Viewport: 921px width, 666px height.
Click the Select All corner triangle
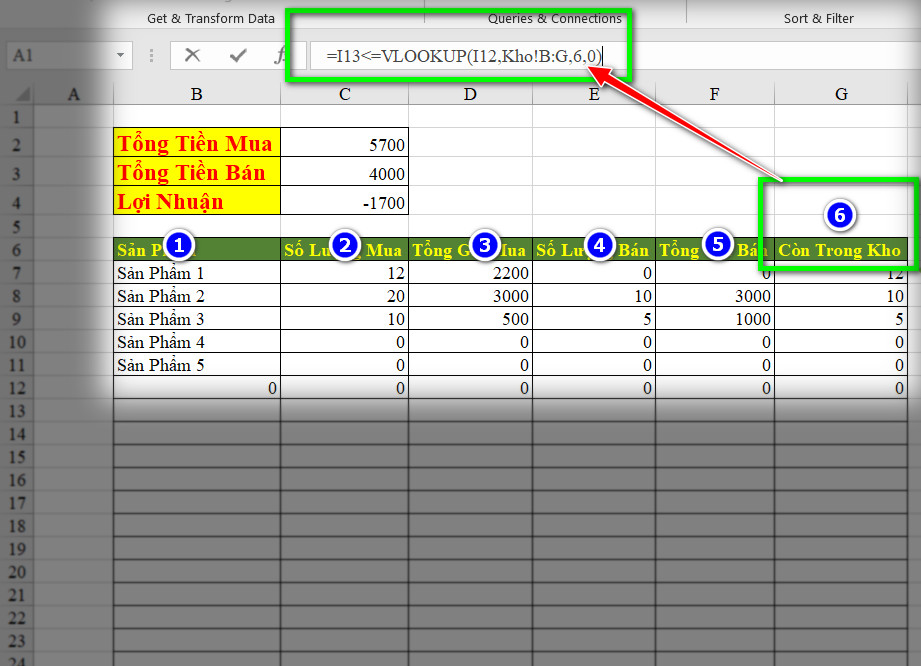tap(22, 95)
